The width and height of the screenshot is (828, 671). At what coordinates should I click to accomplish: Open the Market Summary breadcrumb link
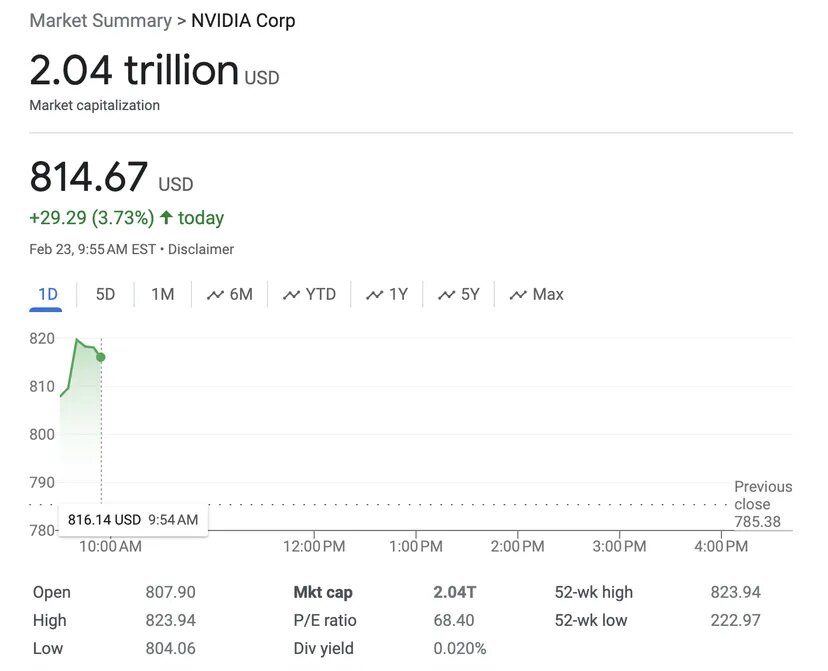(100, 20)
